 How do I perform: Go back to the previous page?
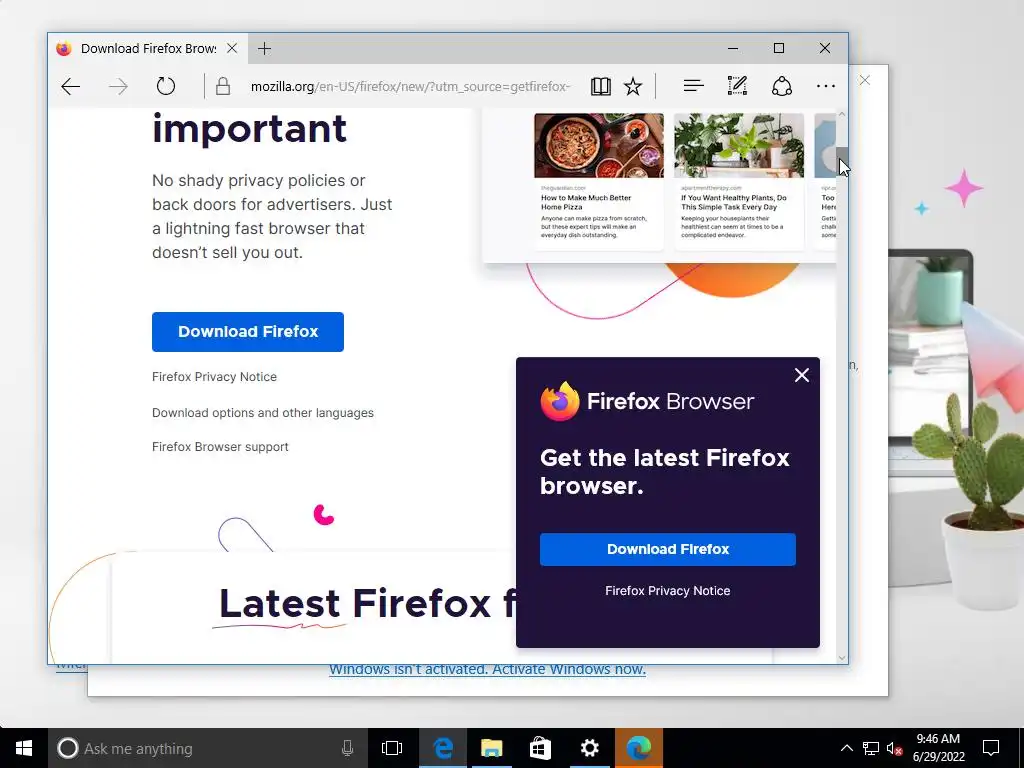click(71, 86)
